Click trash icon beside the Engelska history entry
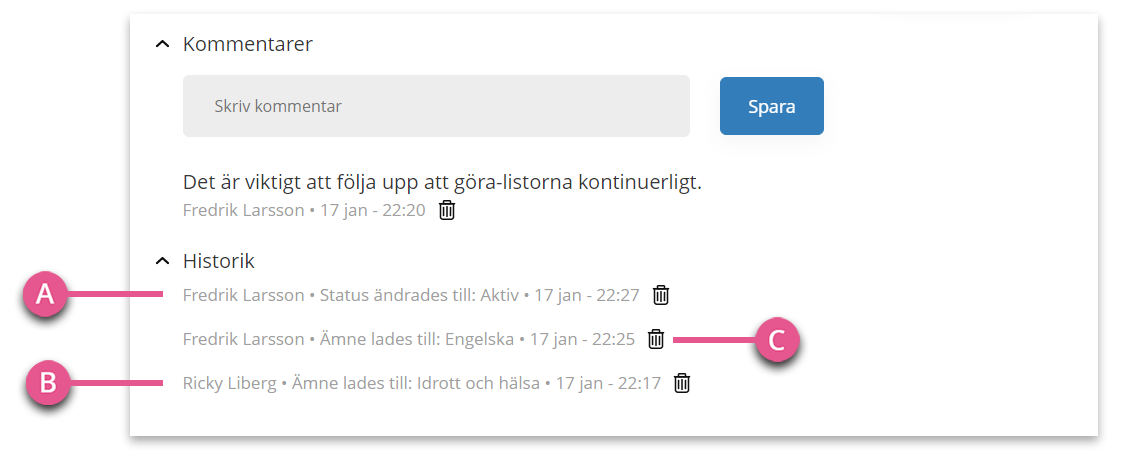The height and width of the screenshot is (470, 1122). (x=655, y=339)
